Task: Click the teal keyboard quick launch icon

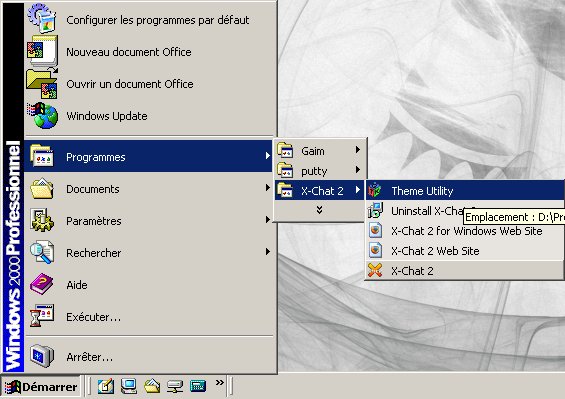Action: click(198, 386)
